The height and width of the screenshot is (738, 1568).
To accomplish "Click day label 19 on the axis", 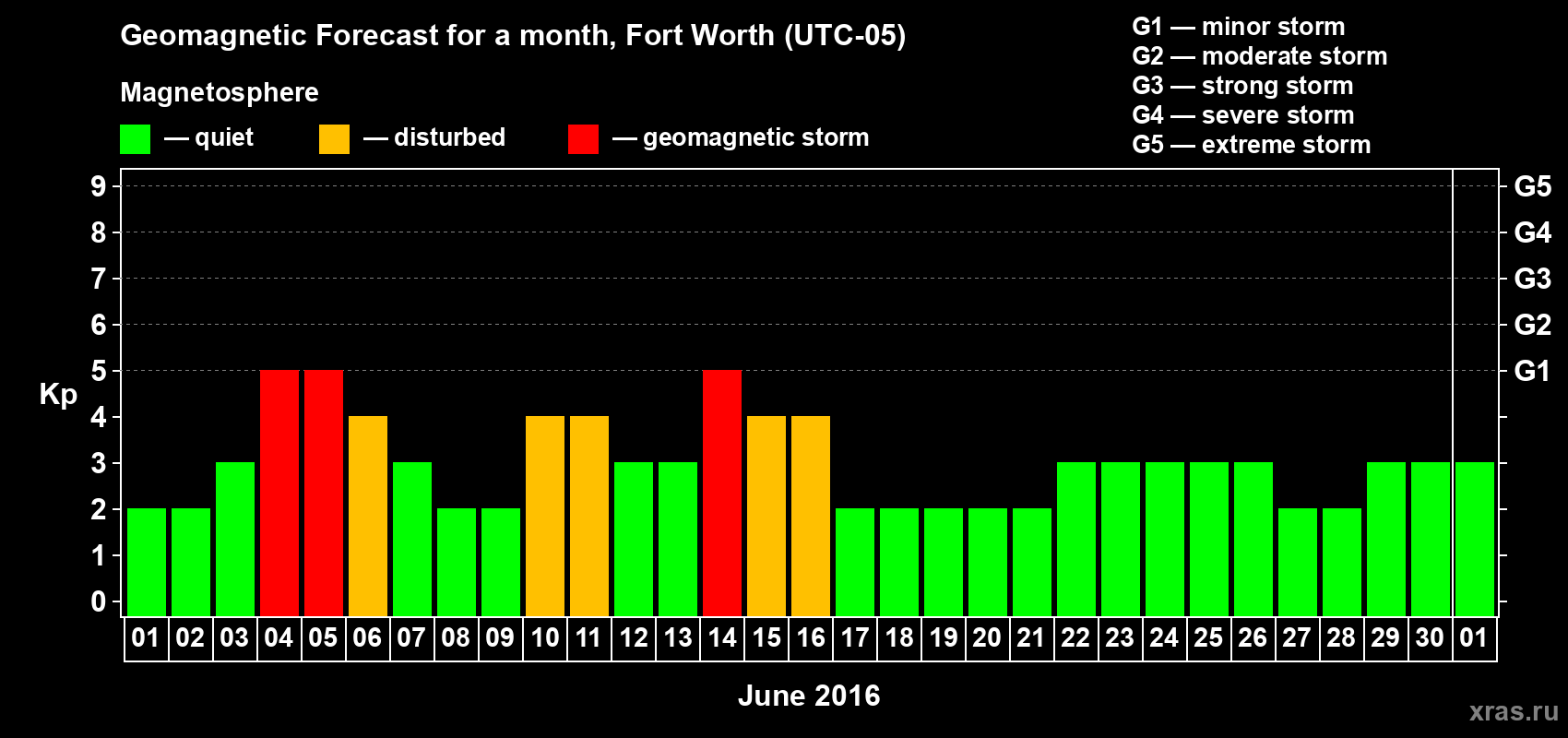I will tap(944, 637).
